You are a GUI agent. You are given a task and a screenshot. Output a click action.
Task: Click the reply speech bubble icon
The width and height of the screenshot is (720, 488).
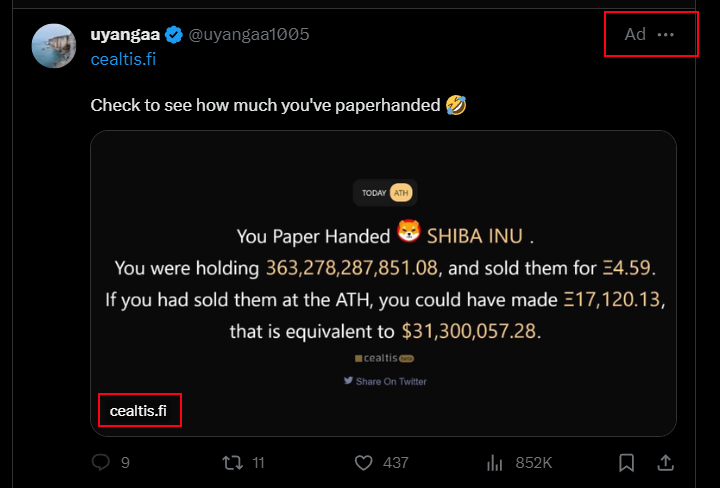[x=101, y=462]
